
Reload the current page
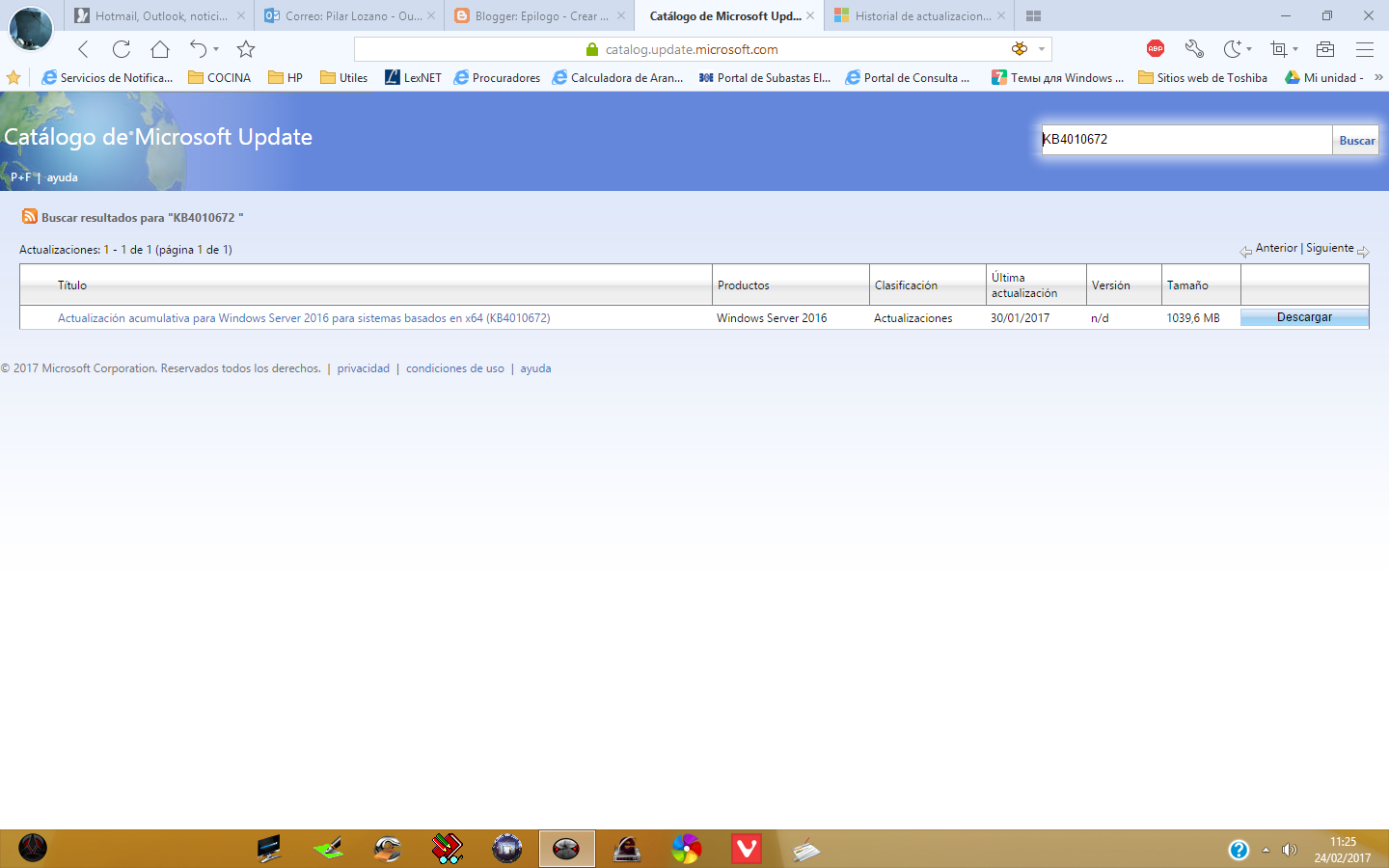[121, 47]
